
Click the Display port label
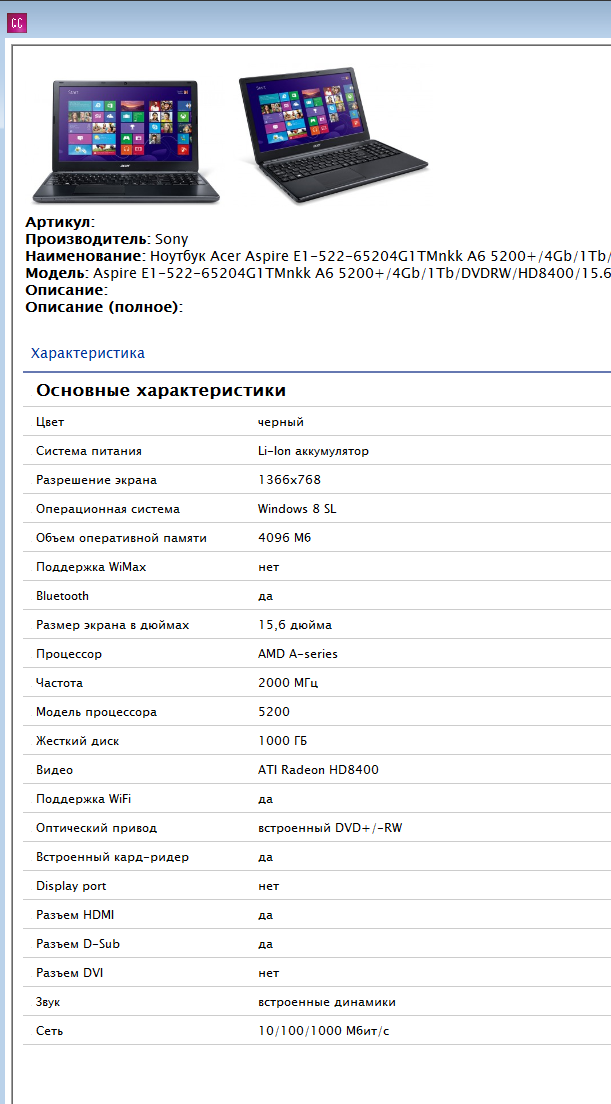(x=71, y=886)
